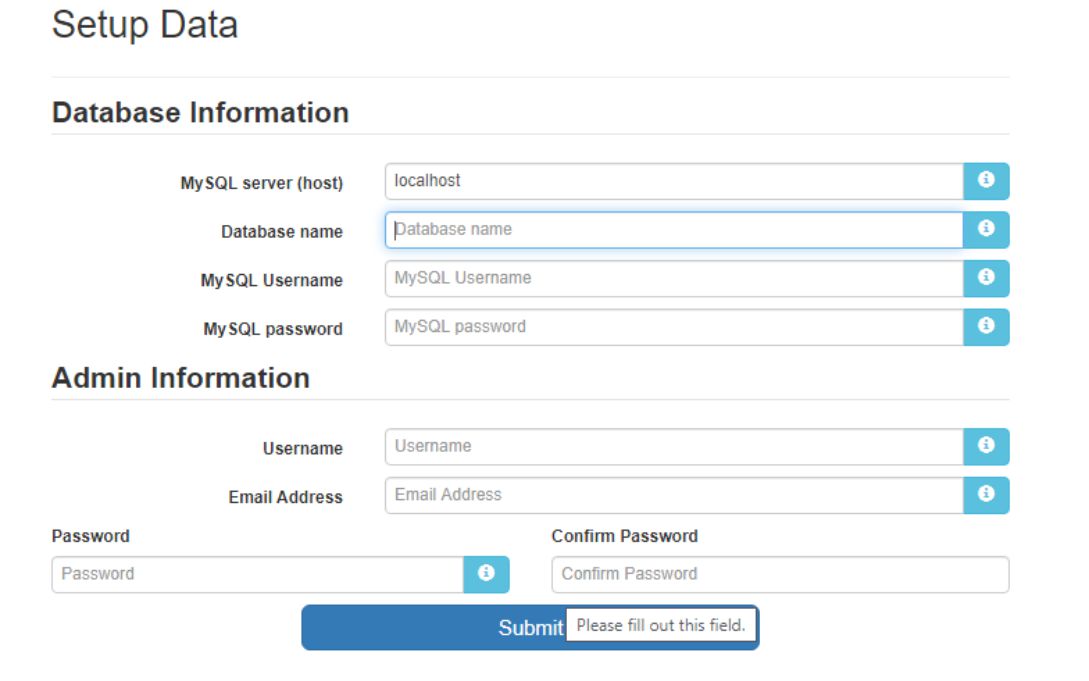This screenshot has width=1089, height=681.
Task: Click the 'Please fill out this field.' tooltip
Action: coord(660,625)
